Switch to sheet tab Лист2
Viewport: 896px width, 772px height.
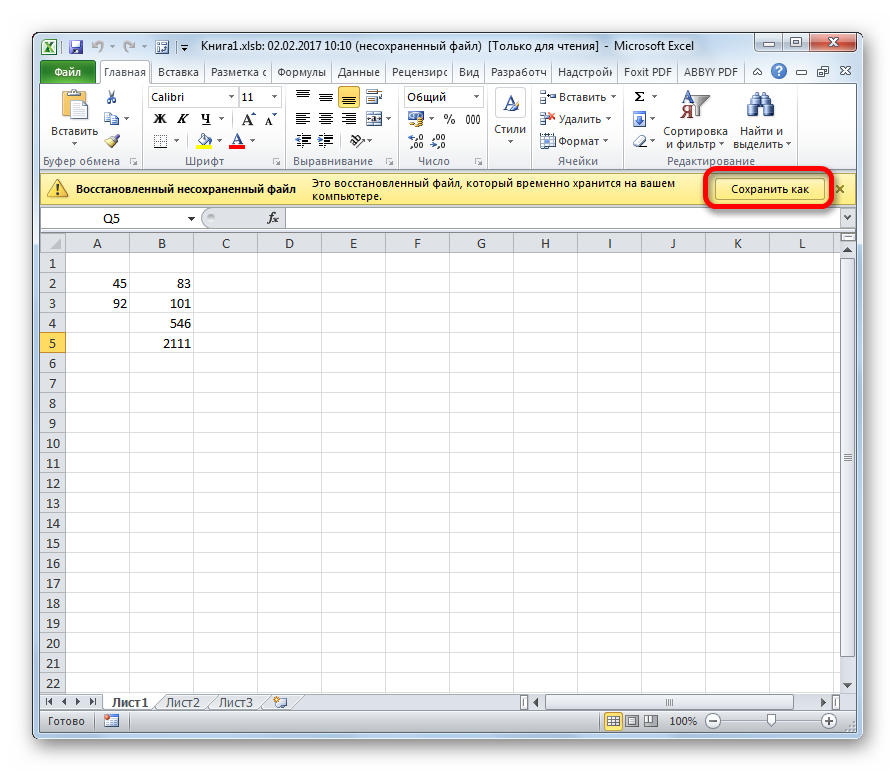183,702
